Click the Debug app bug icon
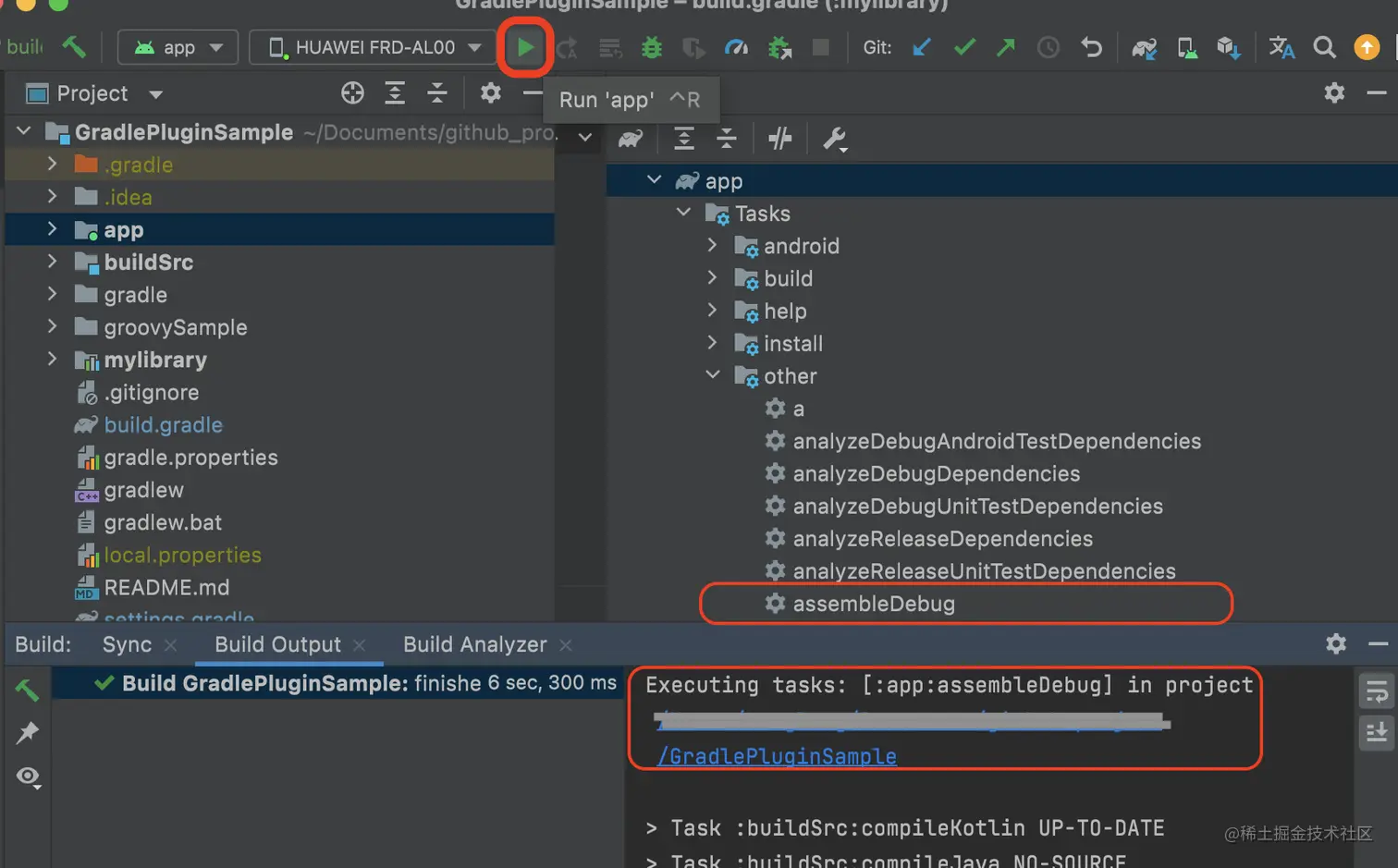 652,47
